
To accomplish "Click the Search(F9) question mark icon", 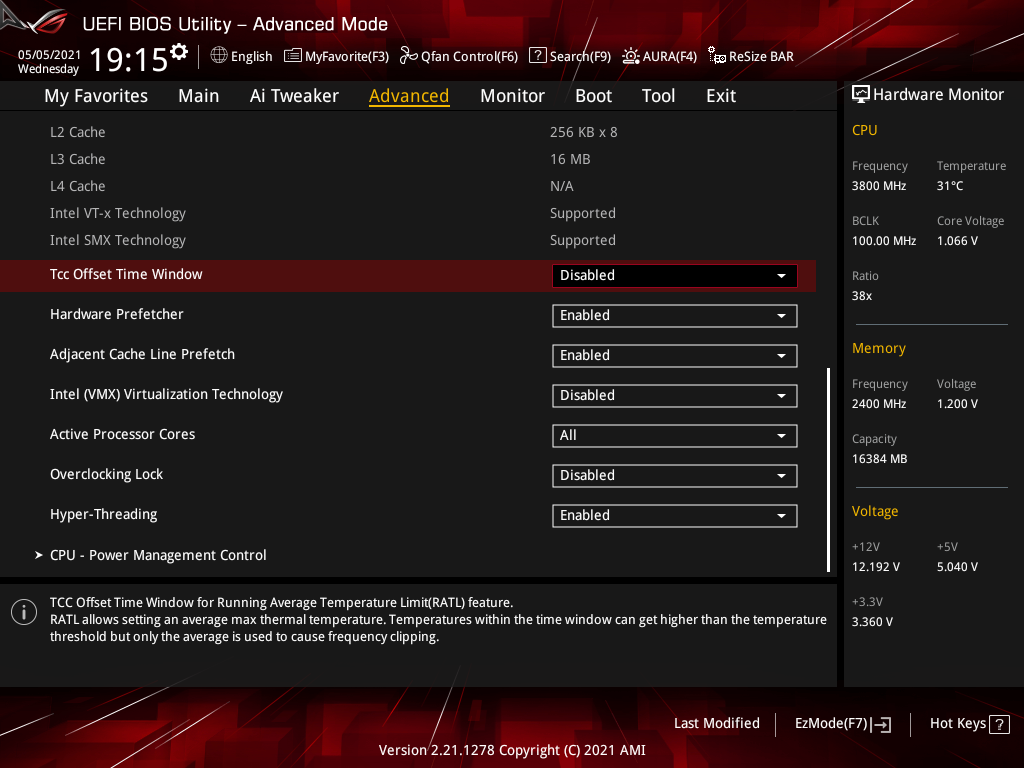I will [537, 56].
